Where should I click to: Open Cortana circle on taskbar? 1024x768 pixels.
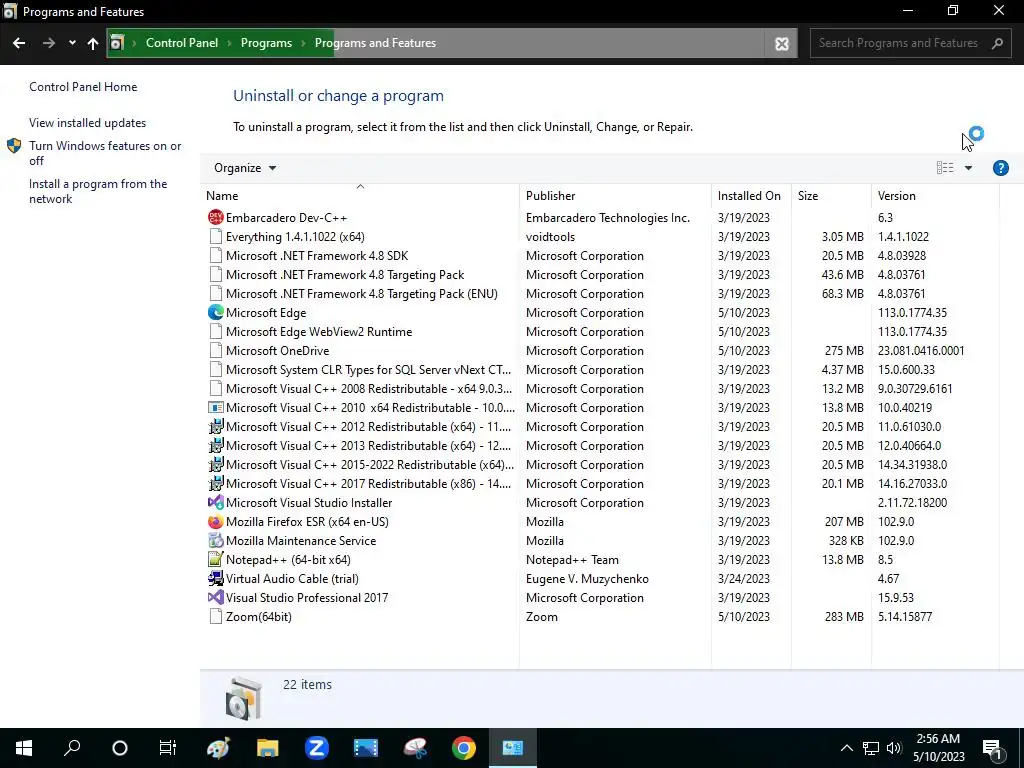(120, 748)
